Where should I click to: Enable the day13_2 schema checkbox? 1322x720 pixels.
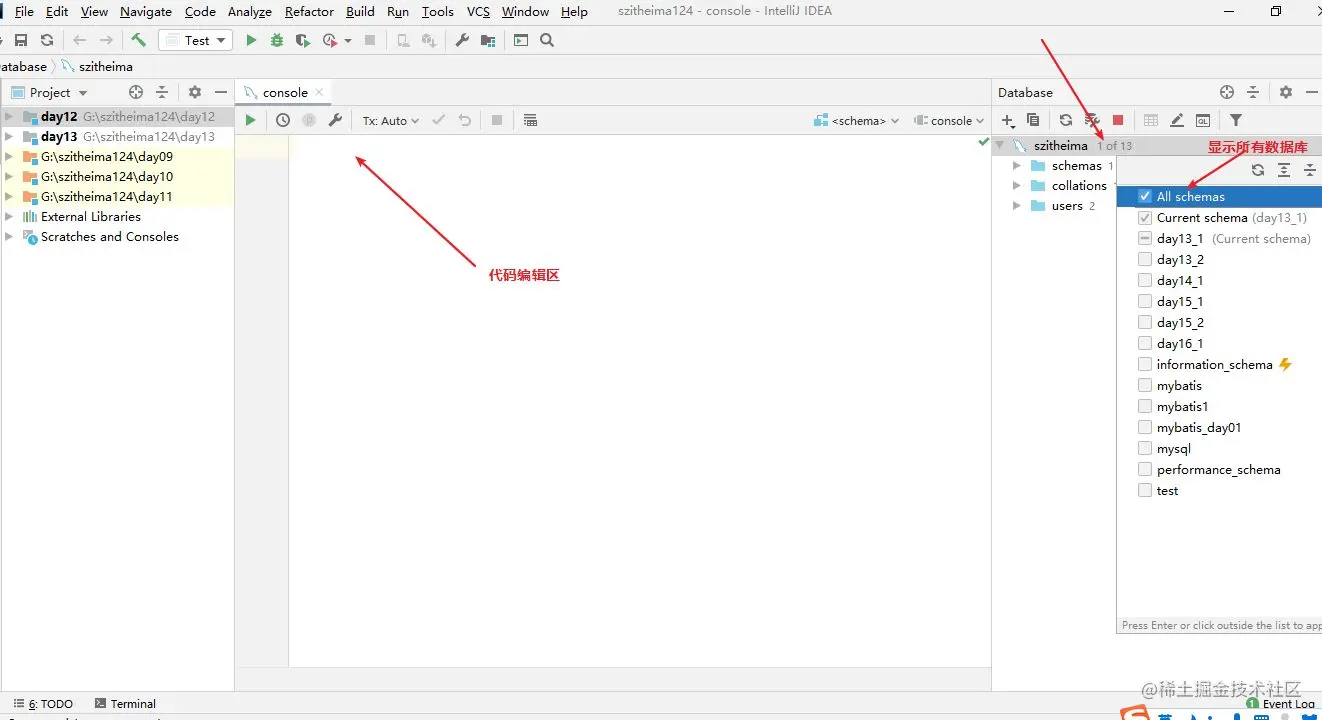(x=1145, y=260)
